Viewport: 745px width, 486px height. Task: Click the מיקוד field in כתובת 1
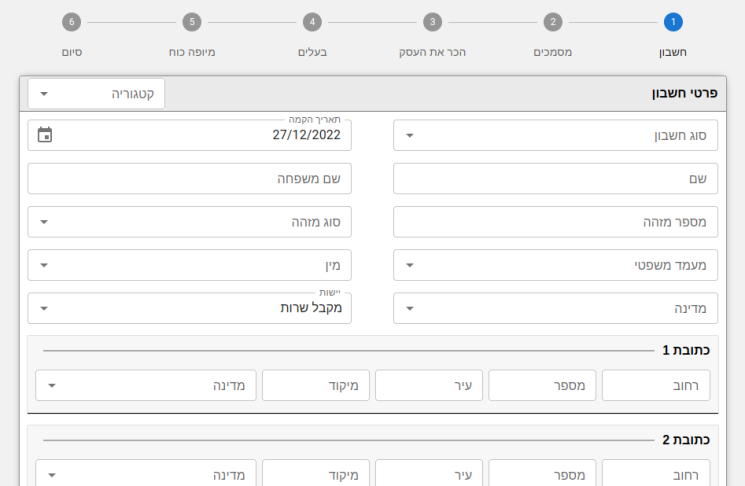tap(316, 385)
